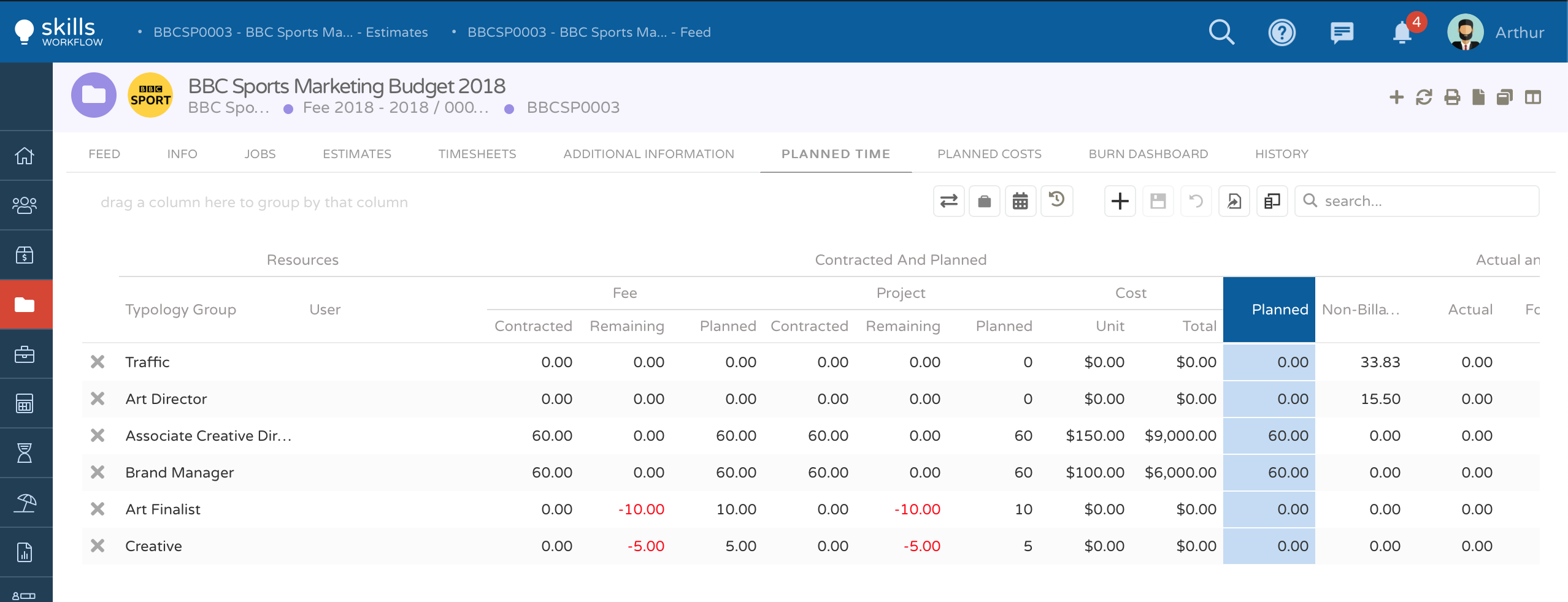Click the highlighted Planned column header
This screenshot has width=1568, height=602.
tap(1269, 310)
